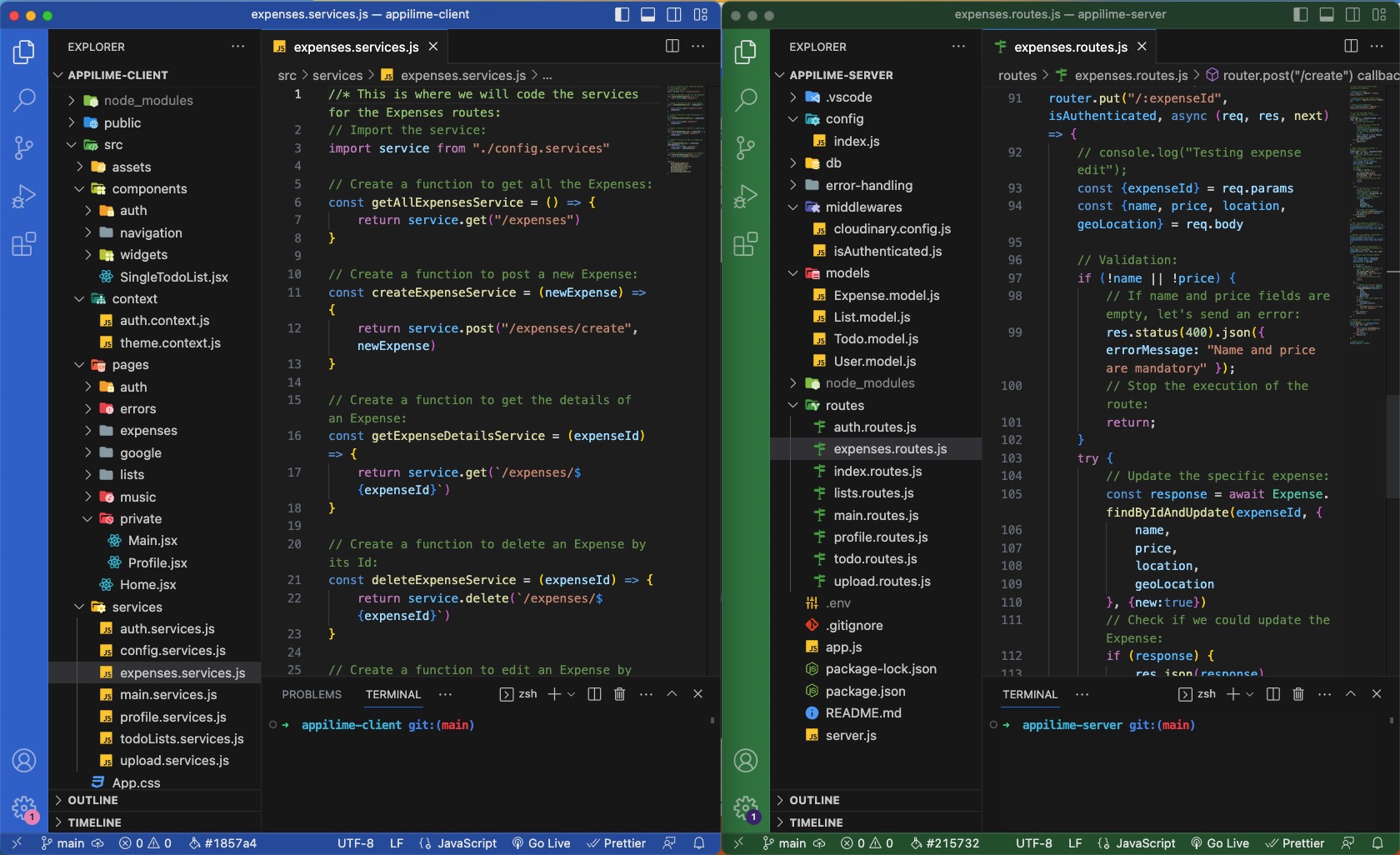This screenshot has height=855, width=1400.
Task: Open Explorer view in appilime-server window
Action: (746, 52)
